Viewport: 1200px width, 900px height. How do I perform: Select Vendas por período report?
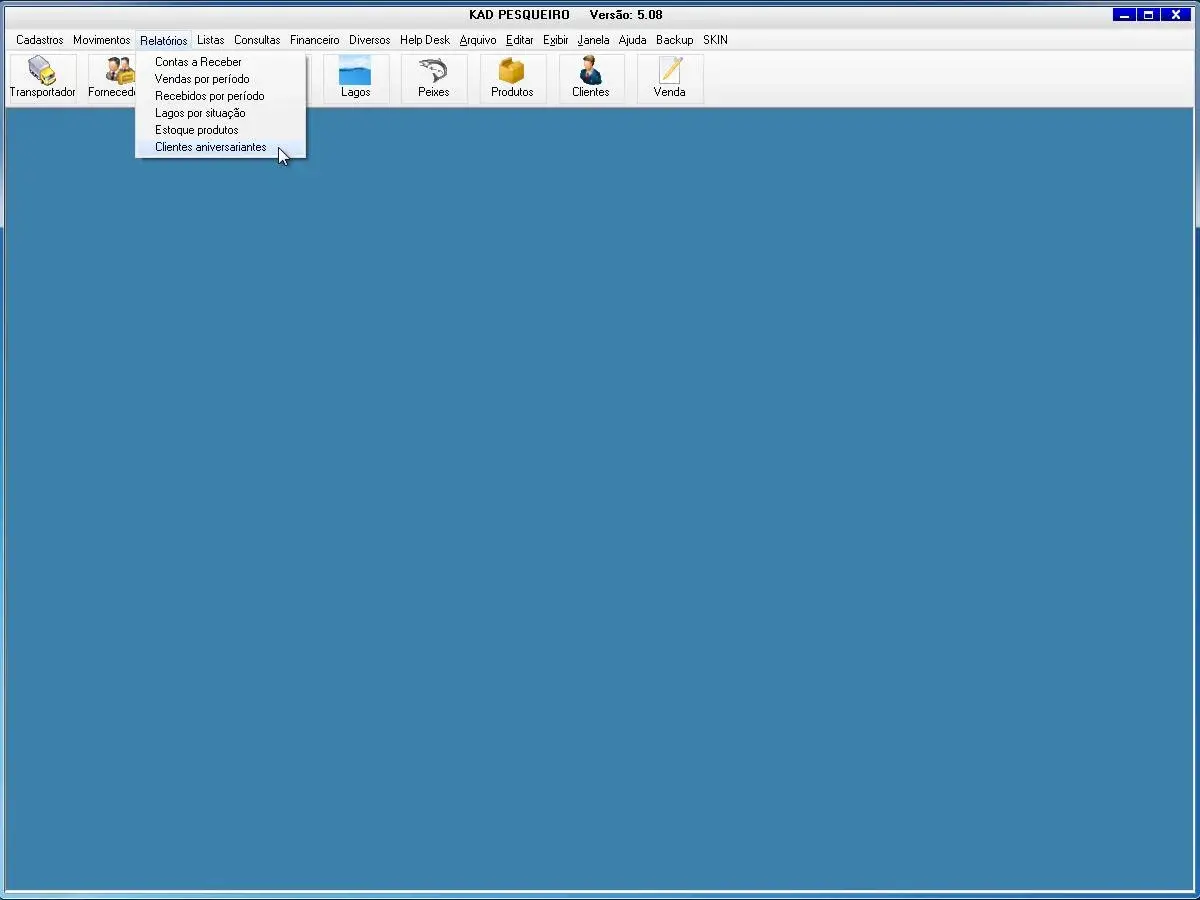click(221, 79)
